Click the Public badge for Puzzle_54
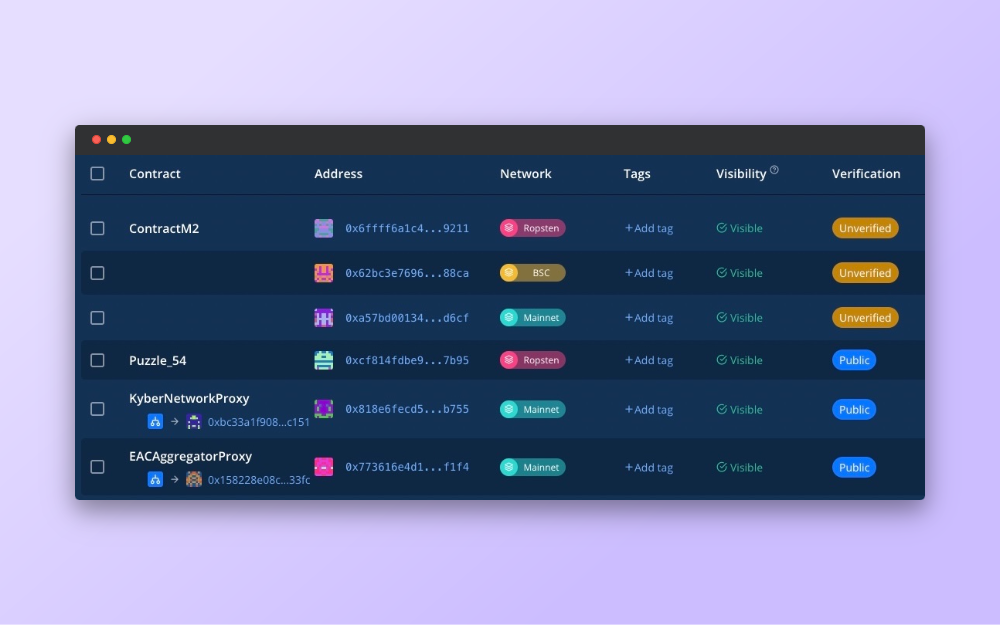Image resolution: width=1000 pixels, height=625 pixels. click(854, 360)
